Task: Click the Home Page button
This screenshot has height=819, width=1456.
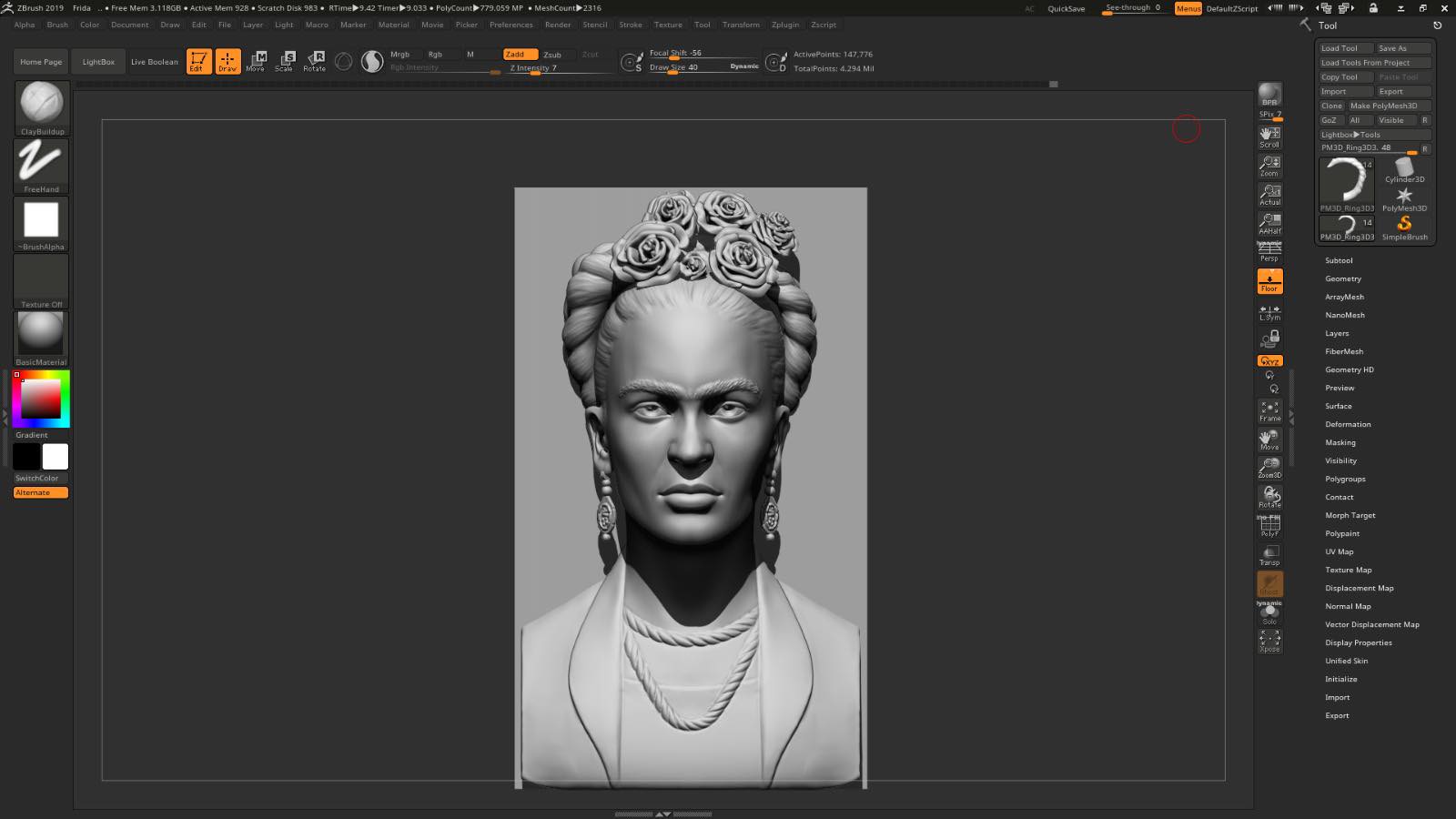Action: tap(41, 62)
